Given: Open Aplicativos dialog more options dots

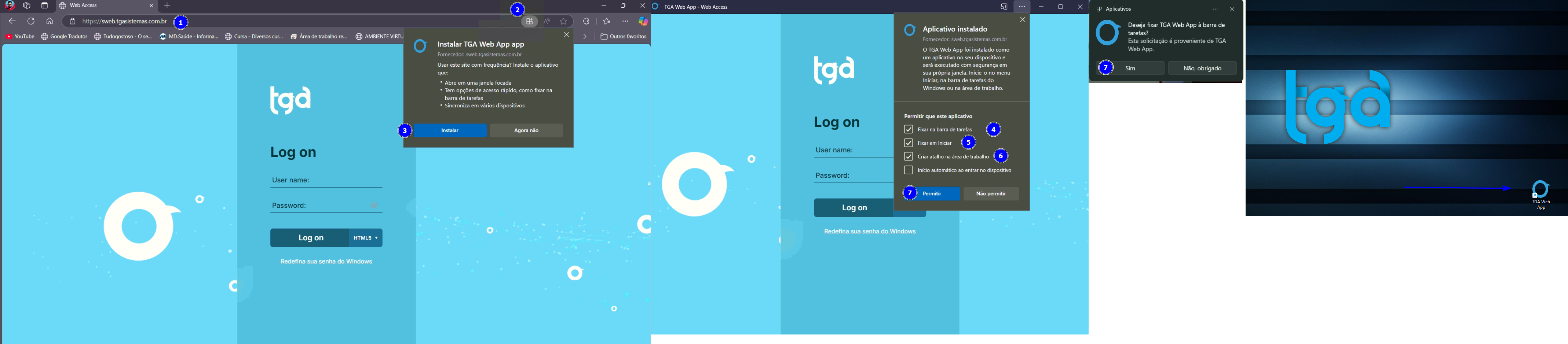Looking at the screenshot, I should [x=1215, y=9].
